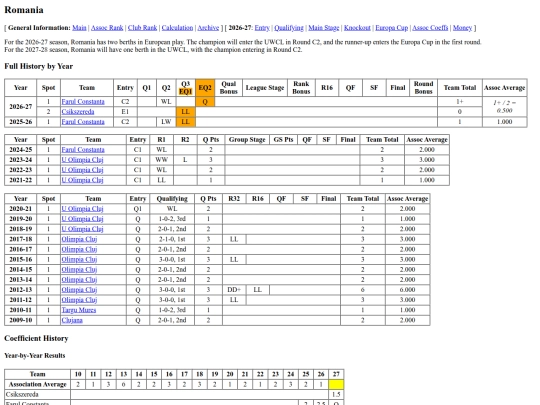This screenshot has height=405, width=540.
Task: Open the Knockout link
Action: pos(357,28)
